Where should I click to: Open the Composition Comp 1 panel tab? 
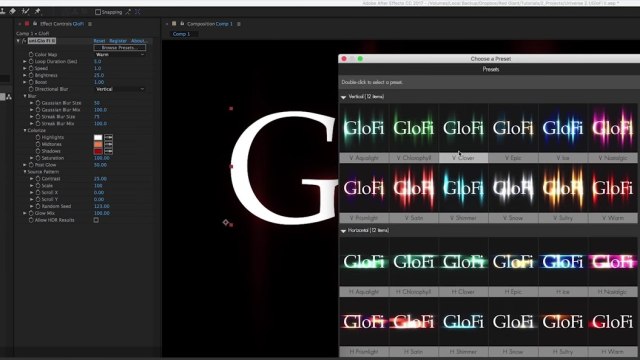[x=209, y=24]
